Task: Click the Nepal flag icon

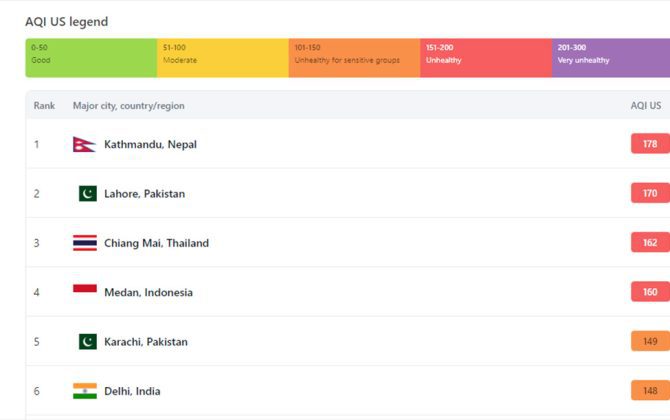Action: pyautogui.click(x=84, y=144)
